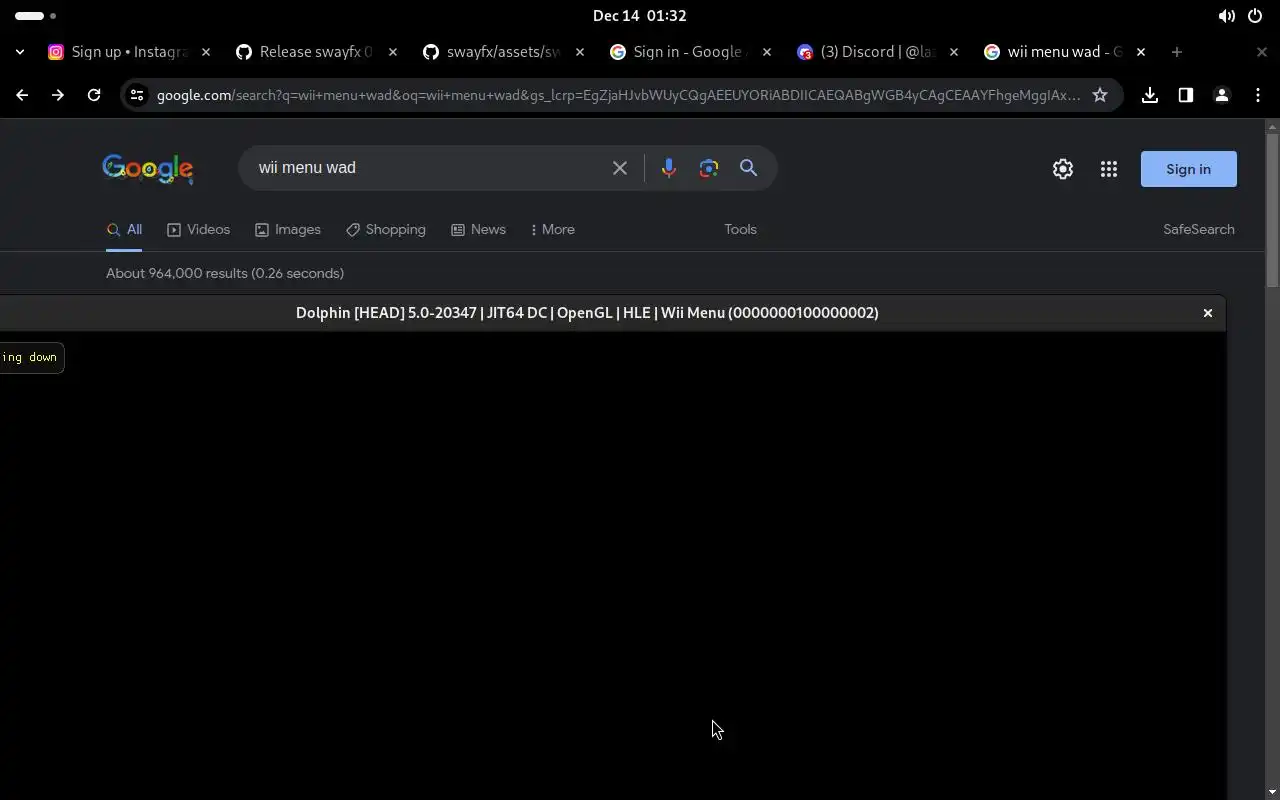Open the Google apps grid

(x=1109, y=169)
